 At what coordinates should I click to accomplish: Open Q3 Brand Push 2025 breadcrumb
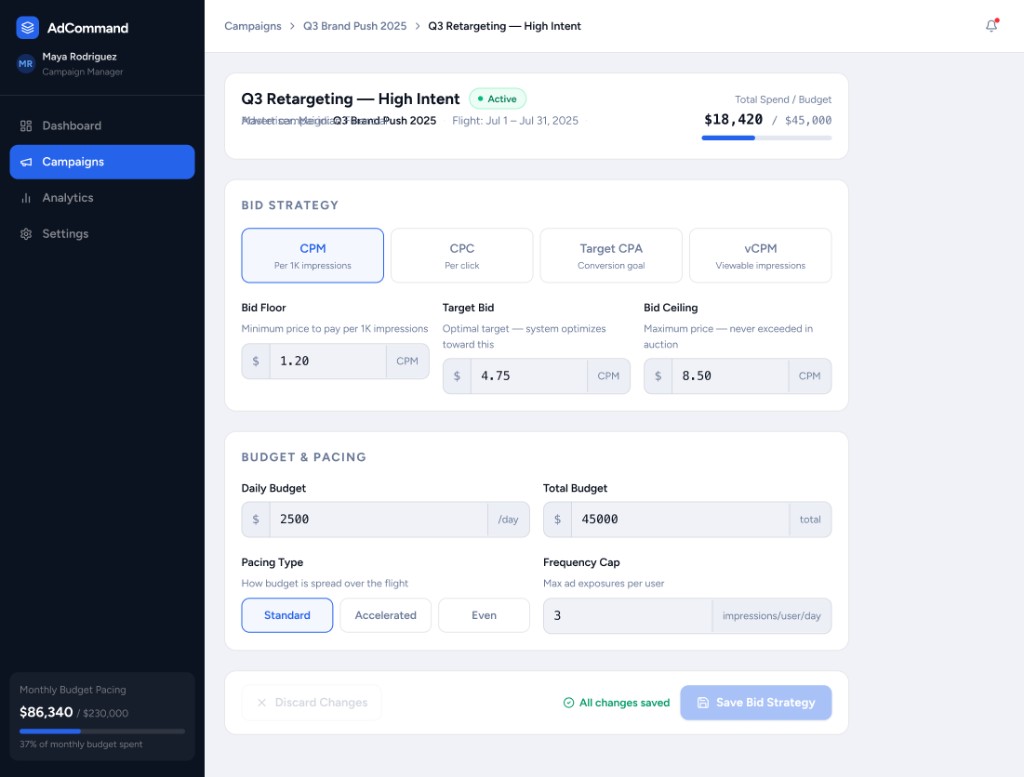355,26
